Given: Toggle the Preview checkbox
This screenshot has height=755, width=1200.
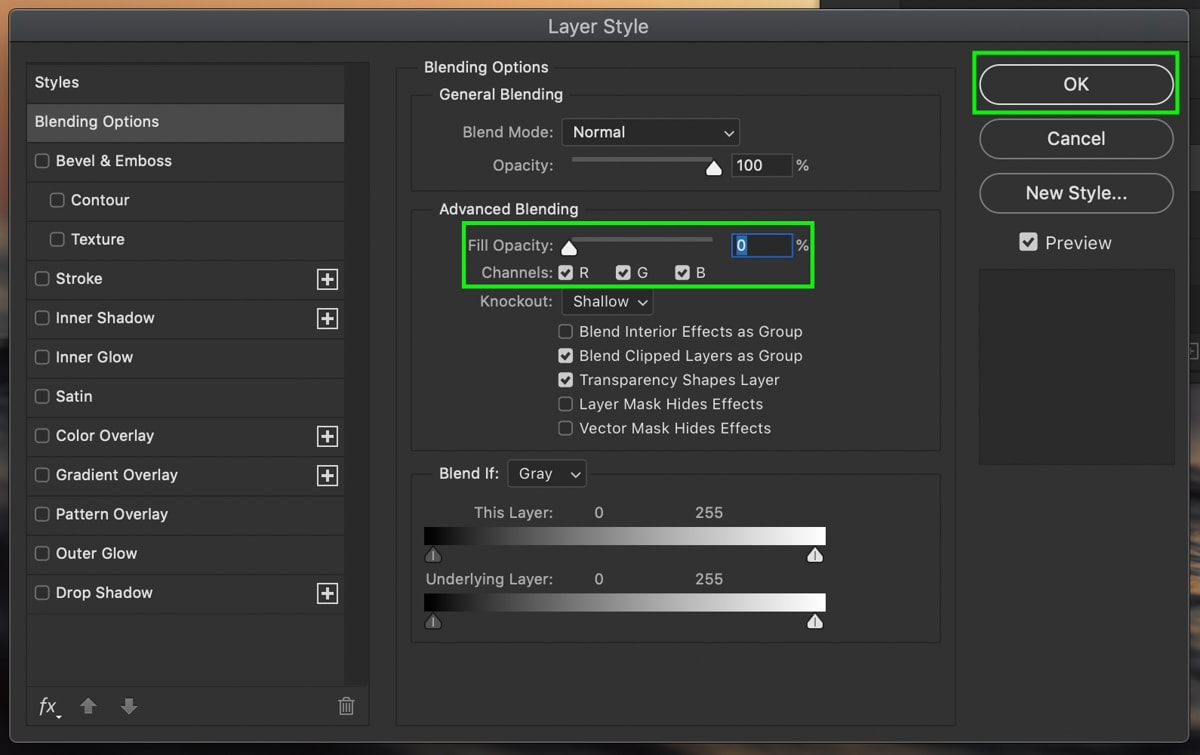Looking at the screenshot, I should pos(1028,242).
